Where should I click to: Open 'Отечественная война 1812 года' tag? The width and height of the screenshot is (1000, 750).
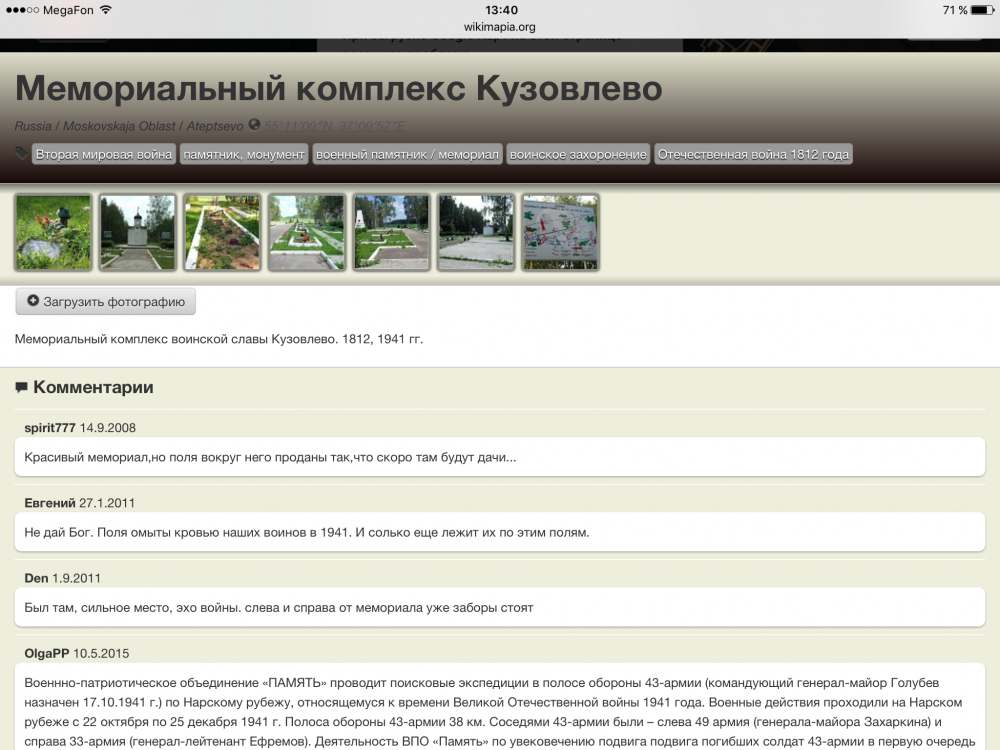(753, 154)
